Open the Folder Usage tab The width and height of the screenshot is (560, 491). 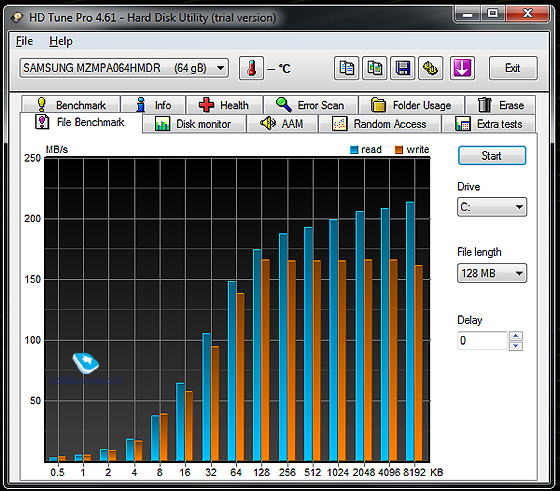(x=411, y=105)
